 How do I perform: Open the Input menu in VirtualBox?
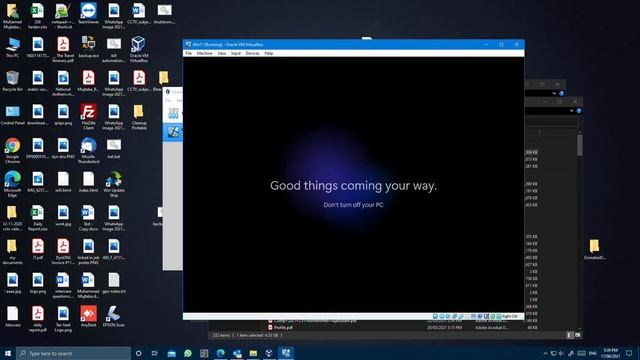236,53
